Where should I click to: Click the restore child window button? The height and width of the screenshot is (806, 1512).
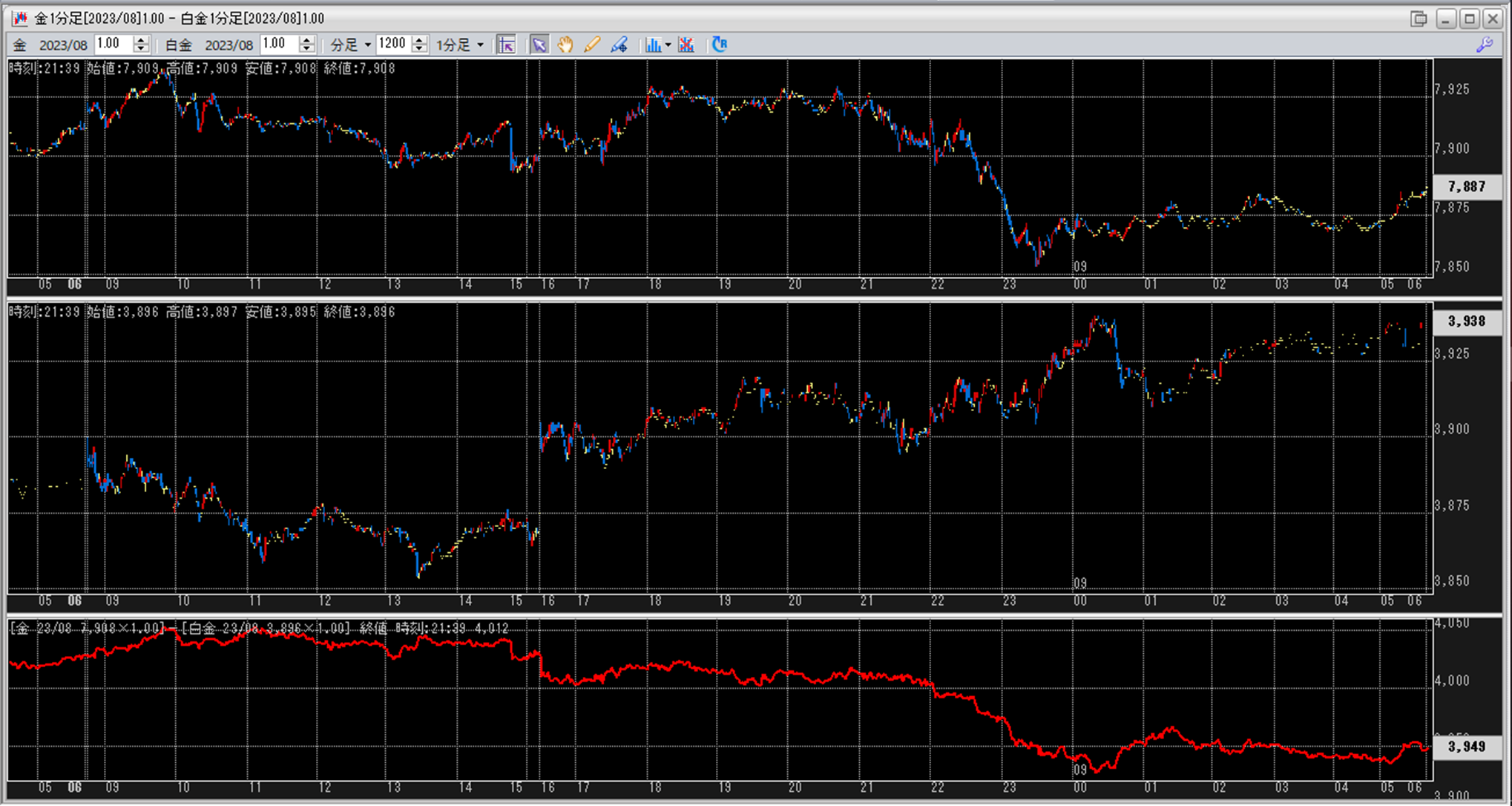pos(1419,19)
